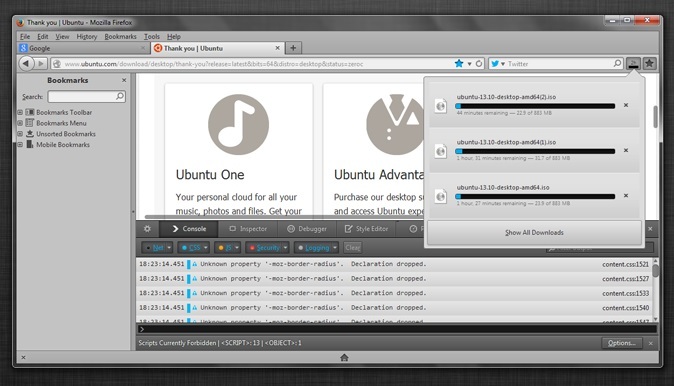
Task: Click the Ubuntu One music note icon
Action: pos(239,124)
